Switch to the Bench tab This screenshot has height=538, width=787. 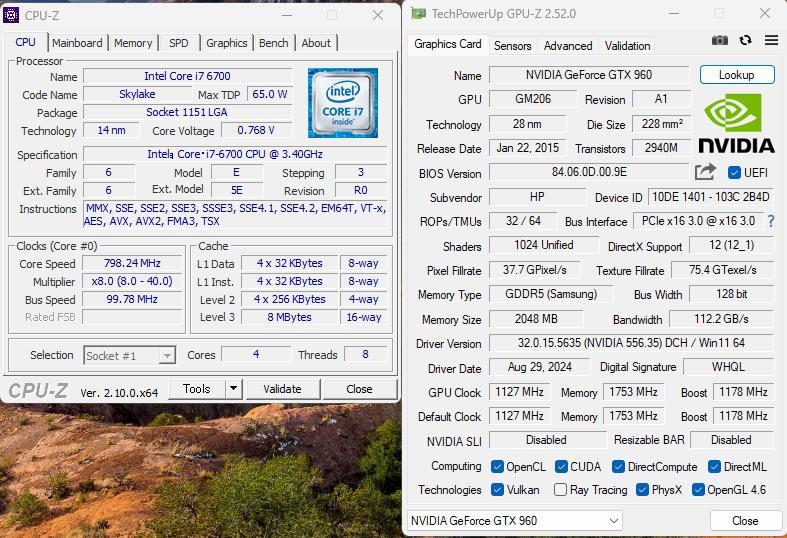(274, 43)
